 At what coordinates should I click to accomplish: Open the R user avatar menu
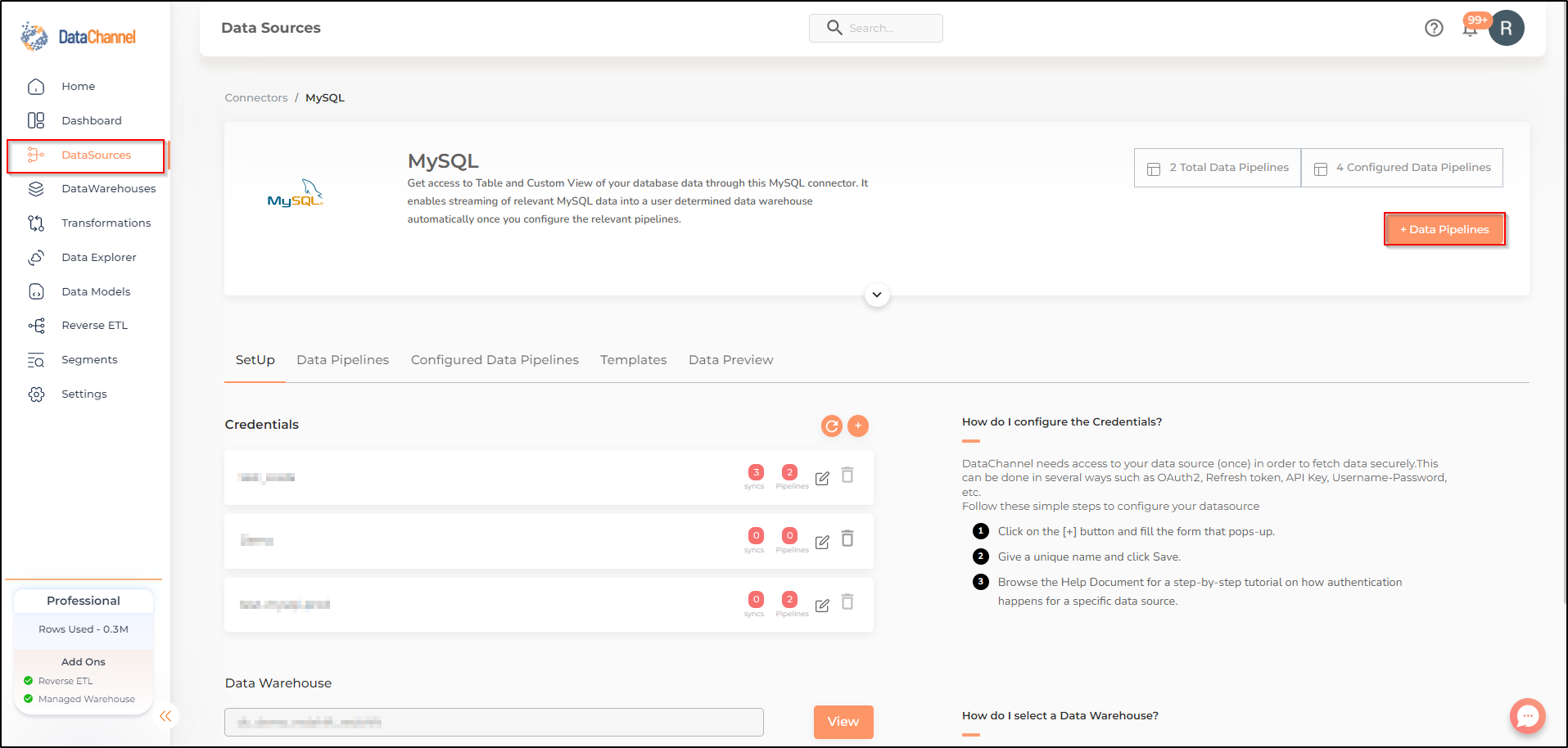tap(1507, 28)
